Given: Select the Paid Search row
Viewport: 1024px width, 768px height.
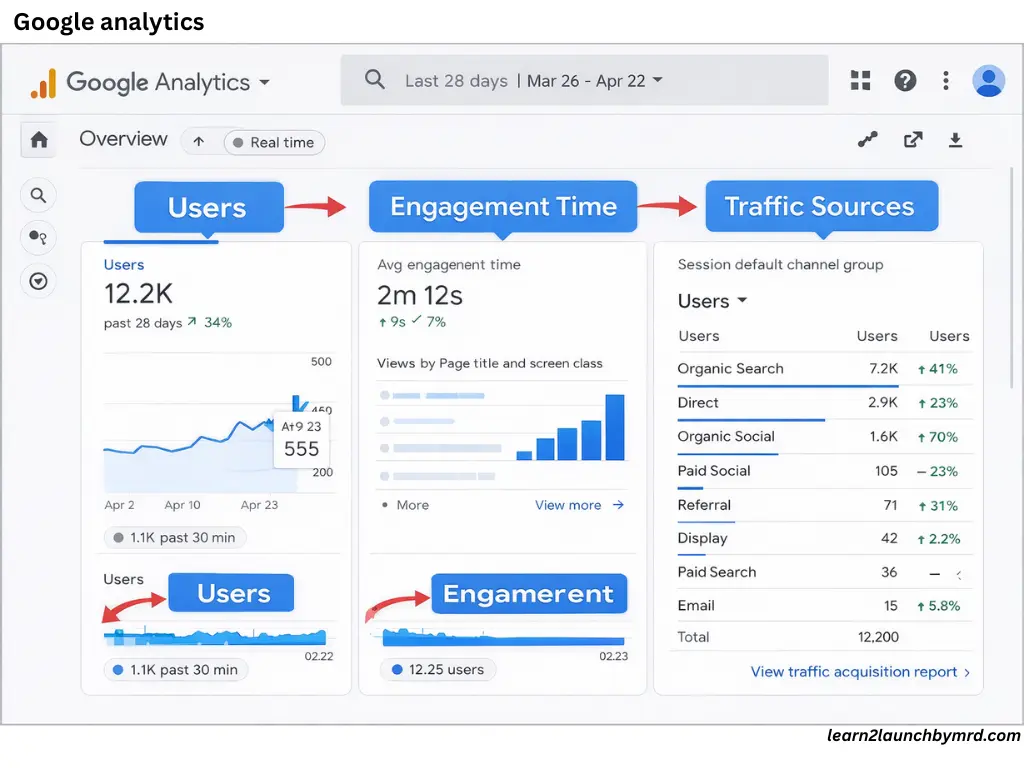Looking at the screenshot, I should coord(824,573).
